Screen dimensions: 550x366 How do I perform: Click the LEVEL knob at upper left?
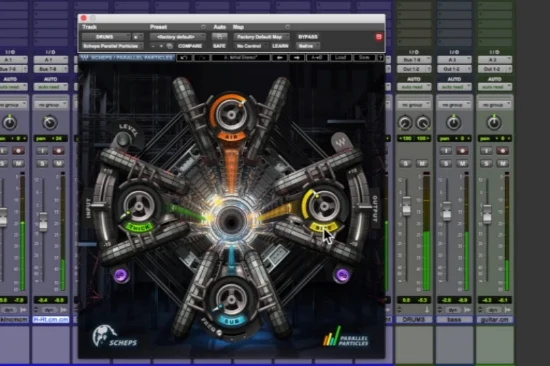(123, 140)
